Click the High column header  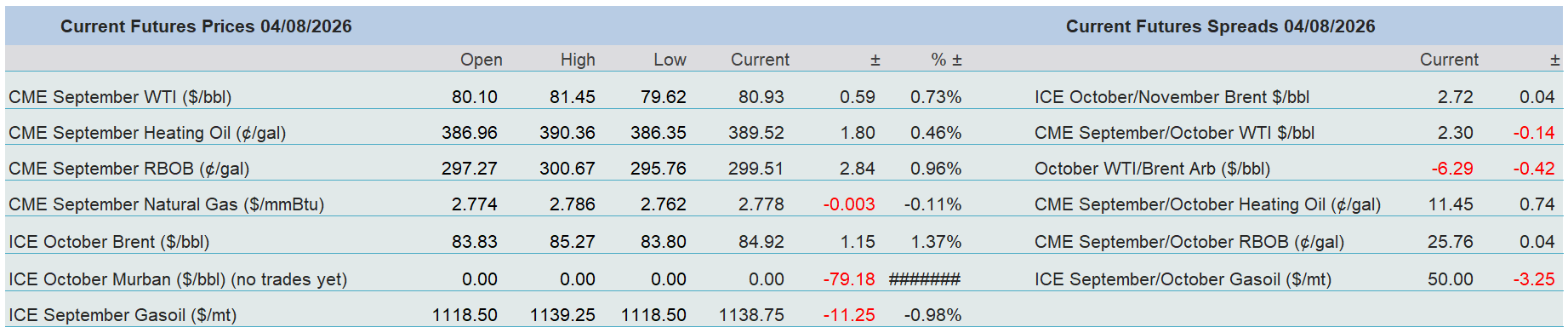point(578,60)
